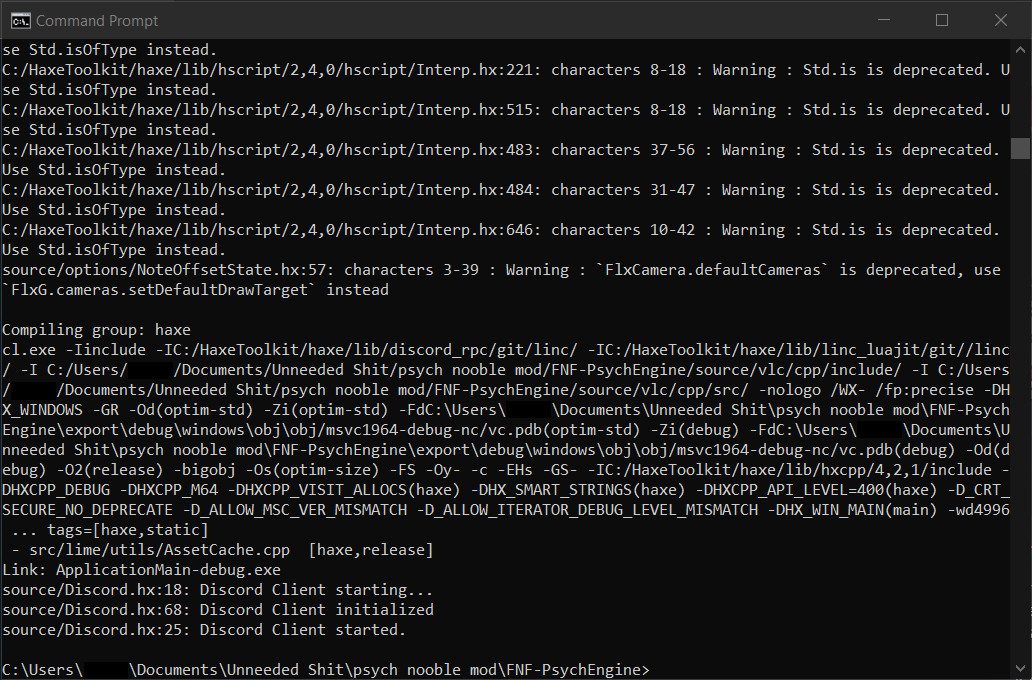Minimize the Command Prompt window
Screen dimensions: 1032x680
(884, 19)
